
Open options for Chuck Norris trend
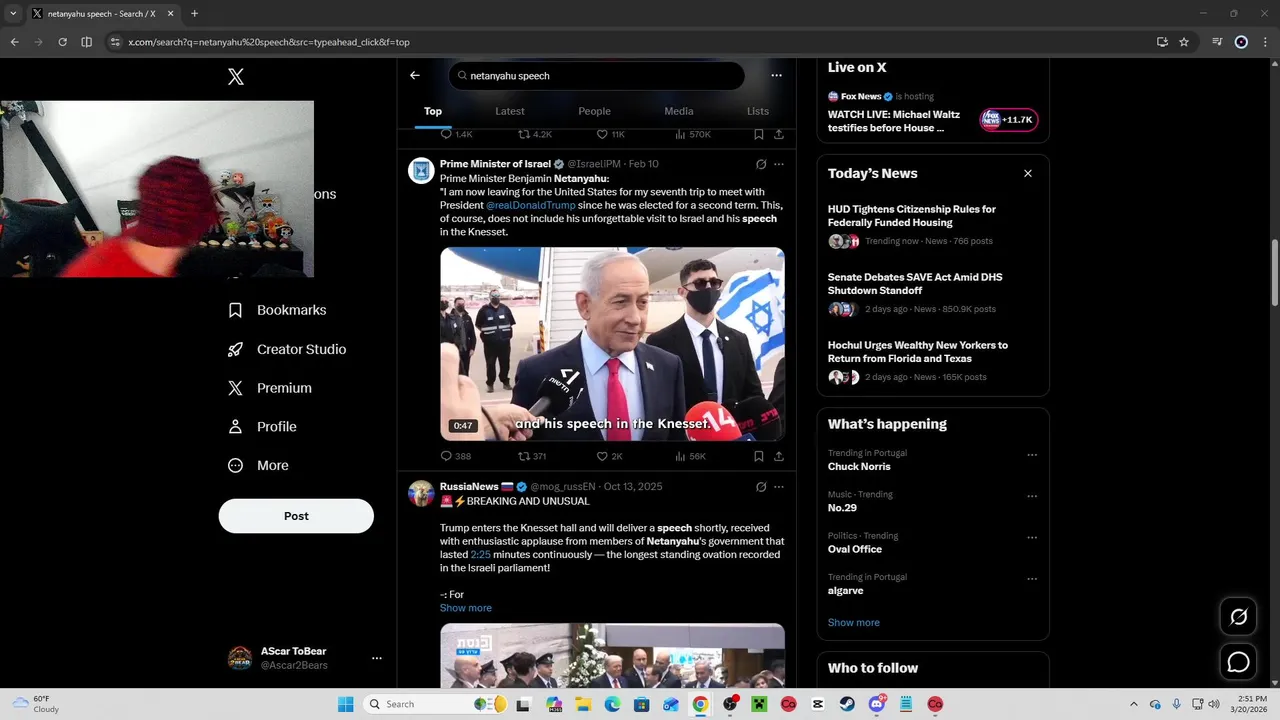tap(1031, 455)
